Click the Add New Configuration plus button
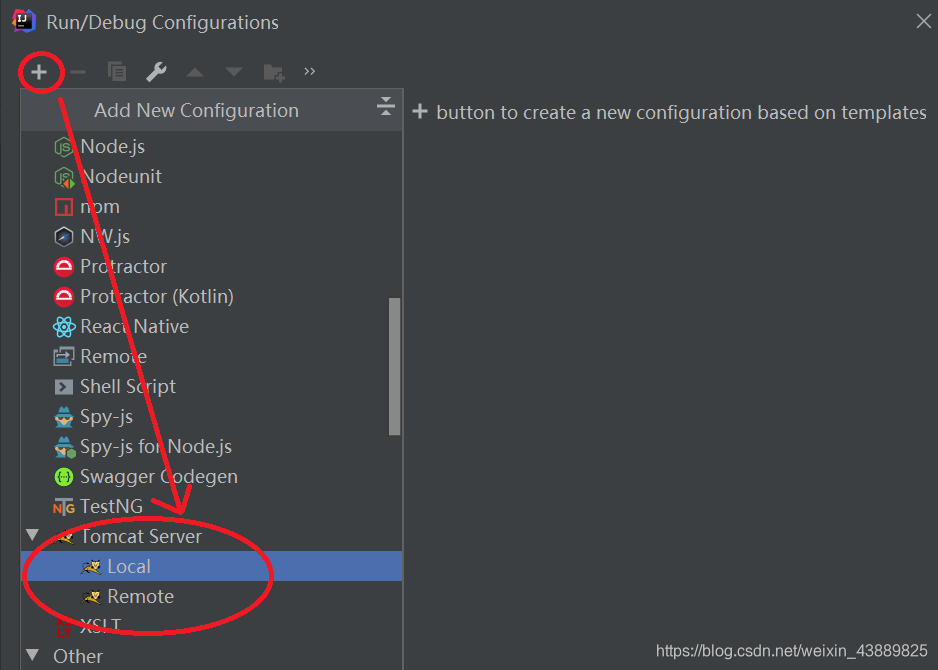Viewport: 938px width, 670px height. 39,72
